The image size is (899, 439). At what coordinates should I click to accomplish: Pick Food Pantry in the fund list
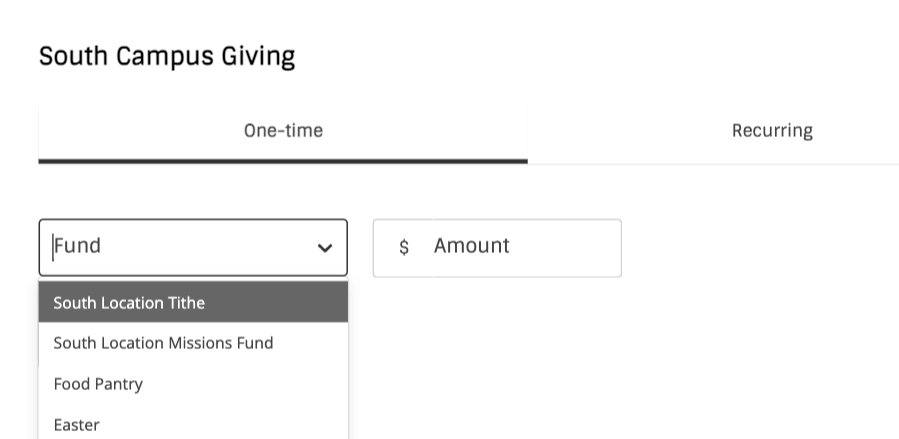pyautogui.click(x=98, y=384)
